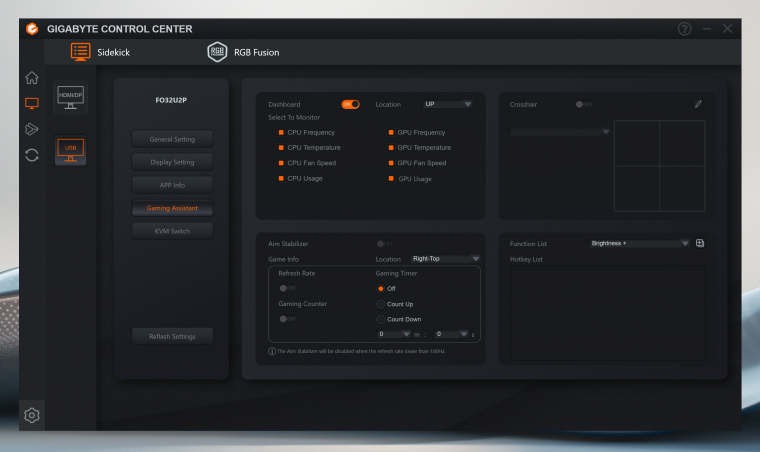This screenshot has height=452, width=760.
Task: Open KVM Switch section
Action: point(172,231)
